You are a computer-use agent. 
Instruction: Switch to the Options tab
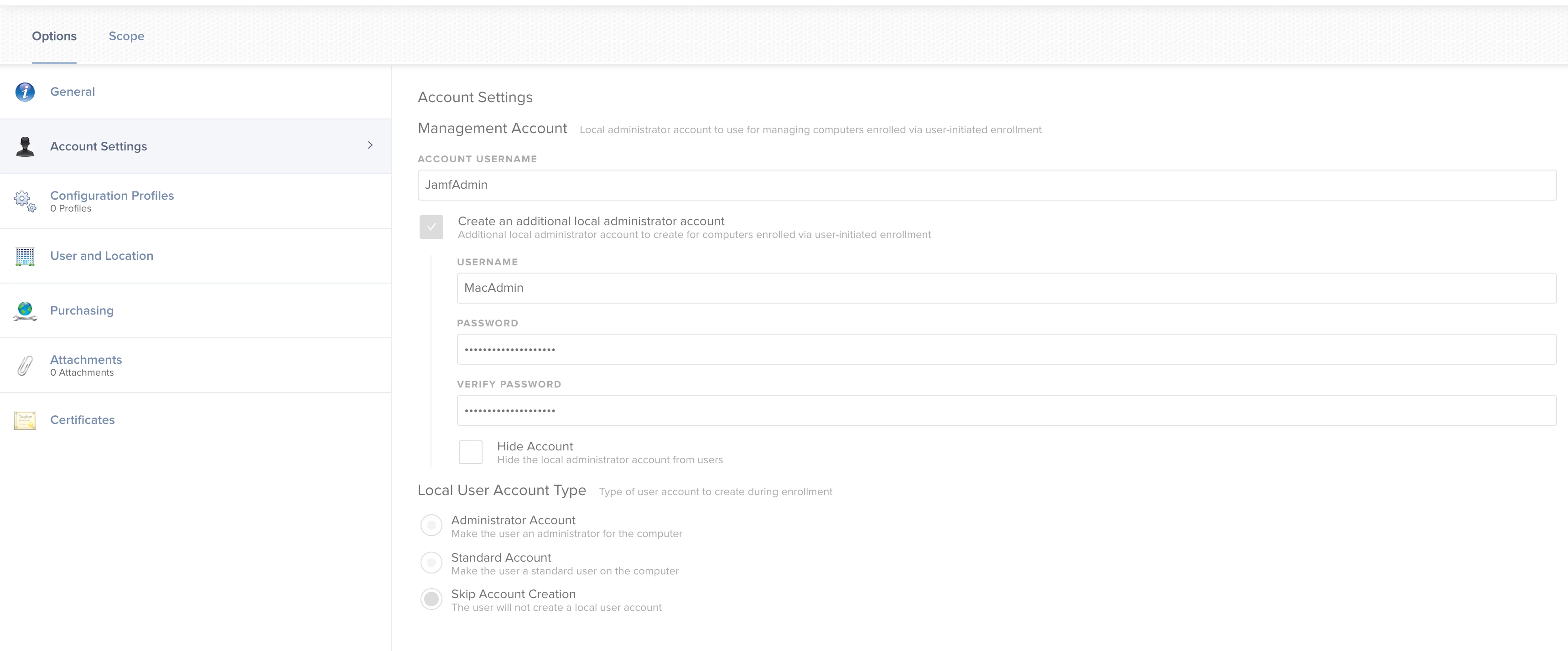point(54,36)
